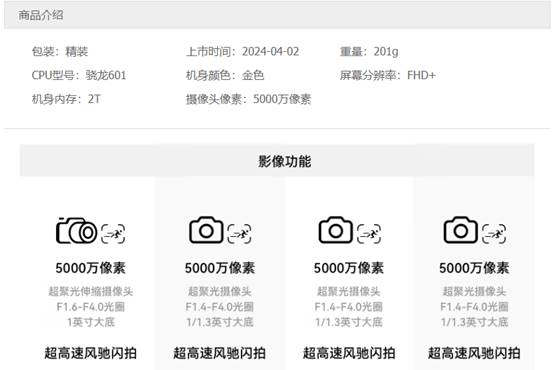Click 超高速风驰闪拍 label below 1英寸大底

tap(90, 353)
